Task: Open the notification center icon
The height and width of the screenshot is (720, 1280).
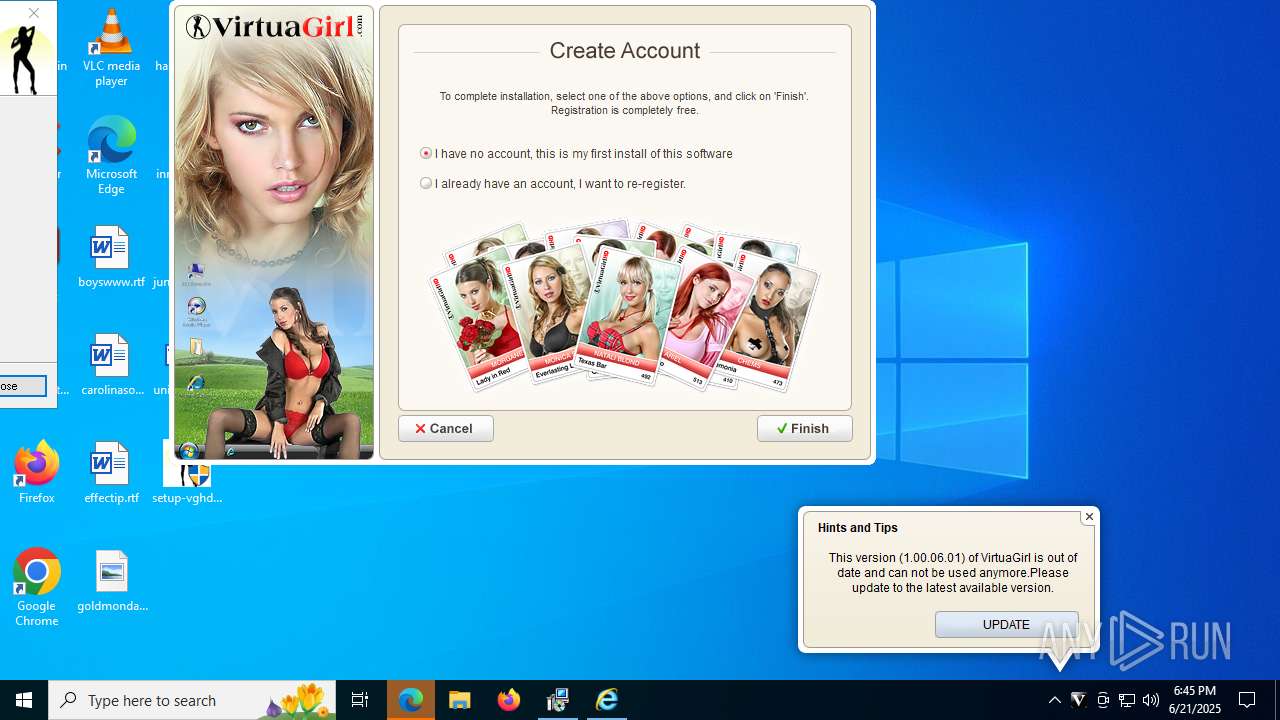Action: point(1248,700)
